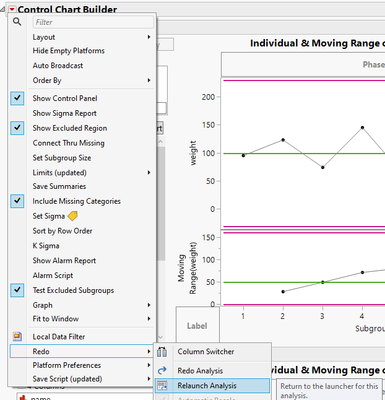Click the Label drop zone
385x400 pixels.
point(197,326)
